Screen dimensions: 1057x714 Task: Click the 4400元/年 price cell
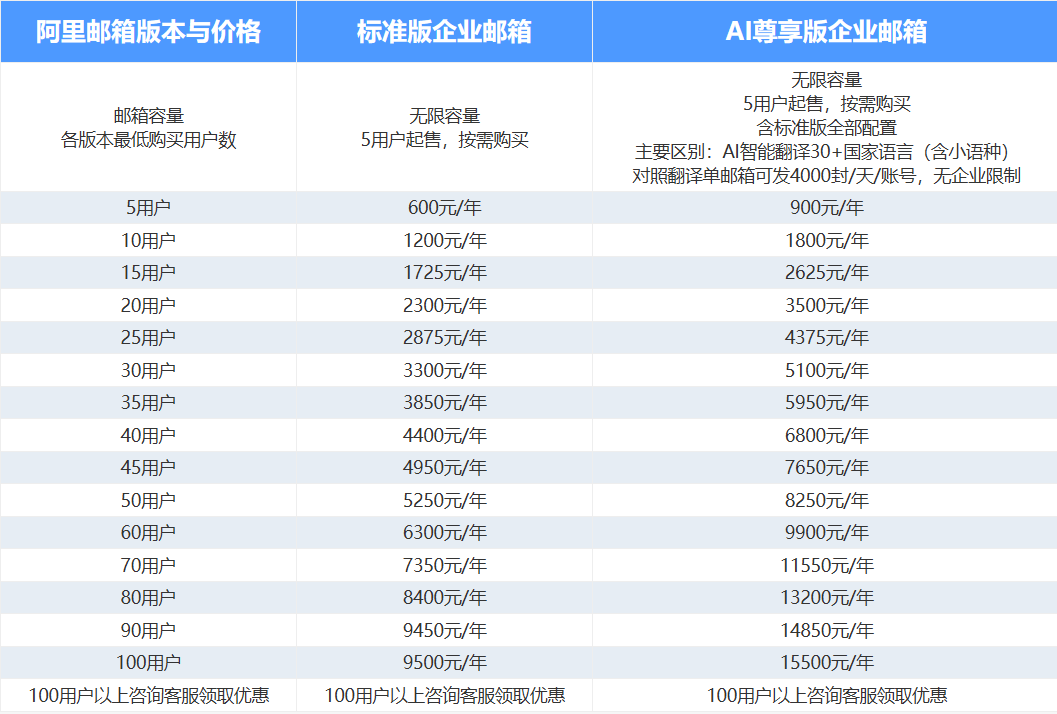pos(444,436)
